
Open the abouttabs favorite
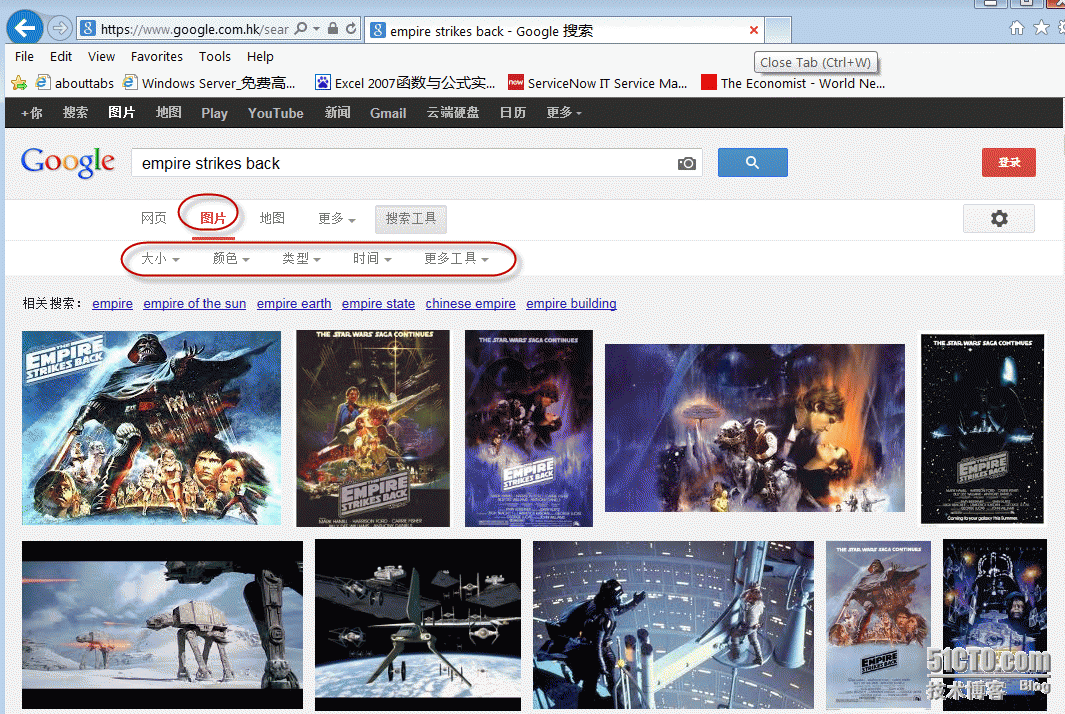75,83
